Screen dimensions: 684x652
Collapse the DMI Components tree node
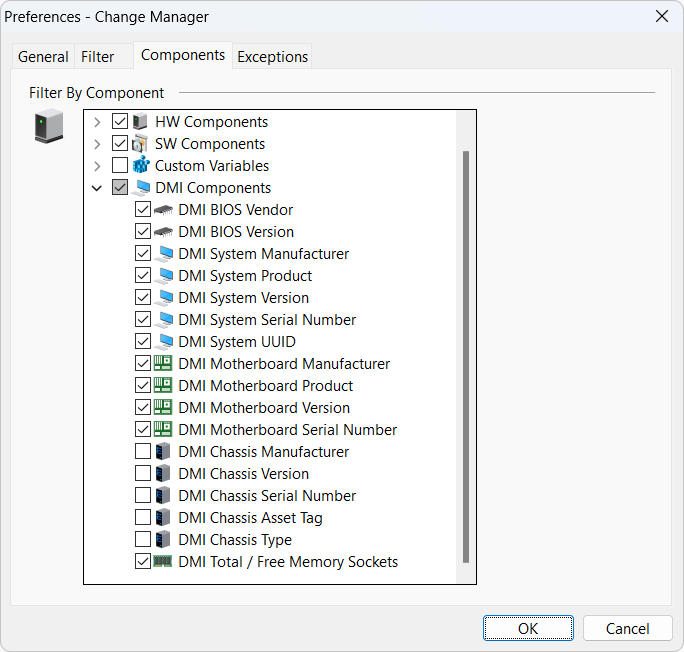(97, 188)
